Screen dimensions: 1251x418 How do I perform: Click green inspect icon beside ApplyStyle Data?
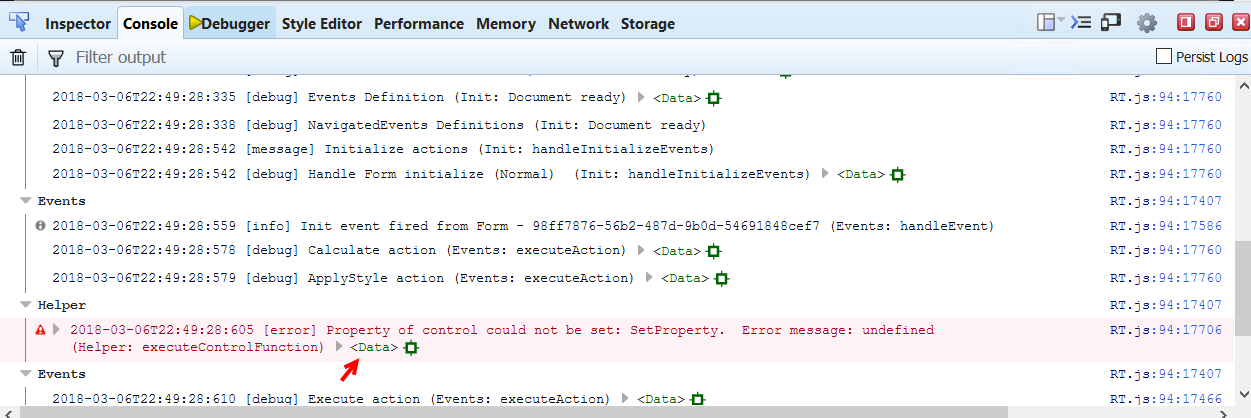tap(721, 278)
